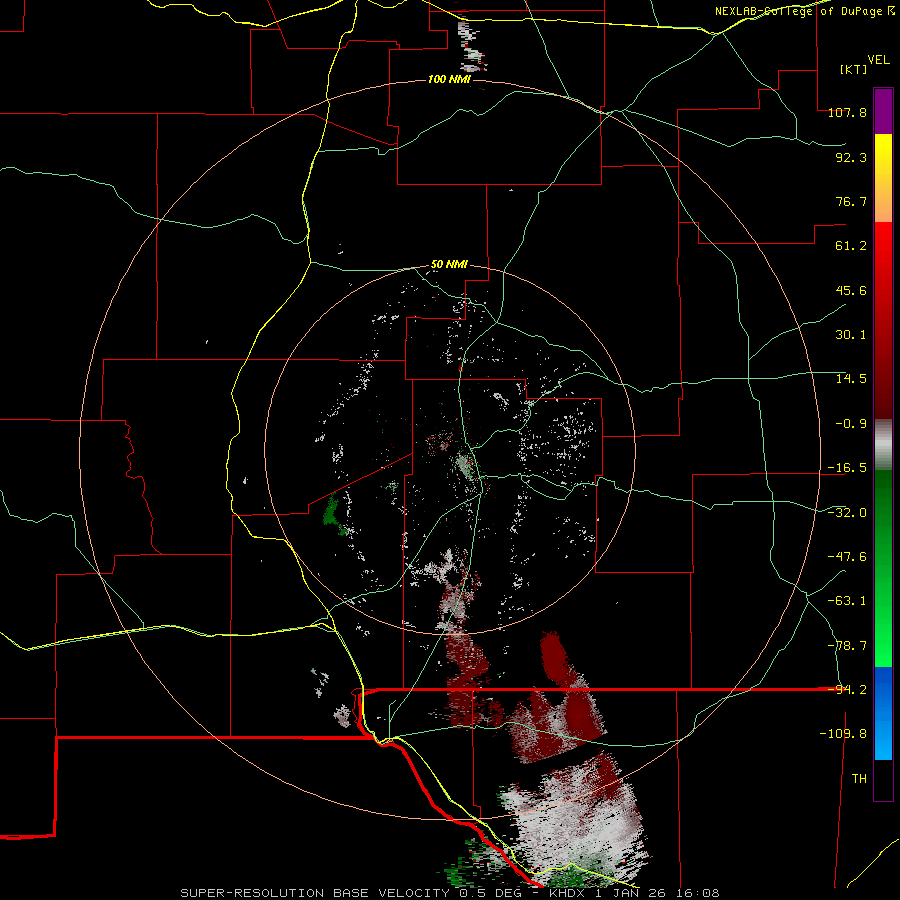Pick the red segment of the velocity scale
Viewport: 900px width, 900px height.
[883, 320]
